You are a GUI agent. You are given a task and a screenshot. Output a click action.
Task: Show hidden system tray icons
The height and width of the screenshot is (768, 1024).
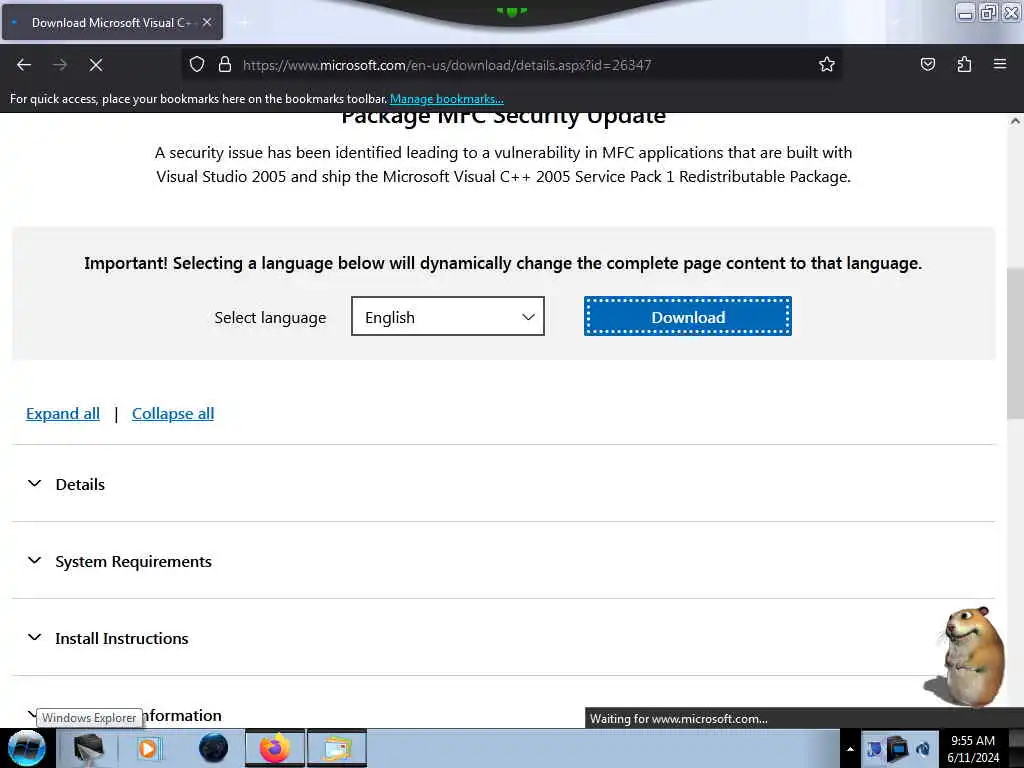click(x=850, y=749)
